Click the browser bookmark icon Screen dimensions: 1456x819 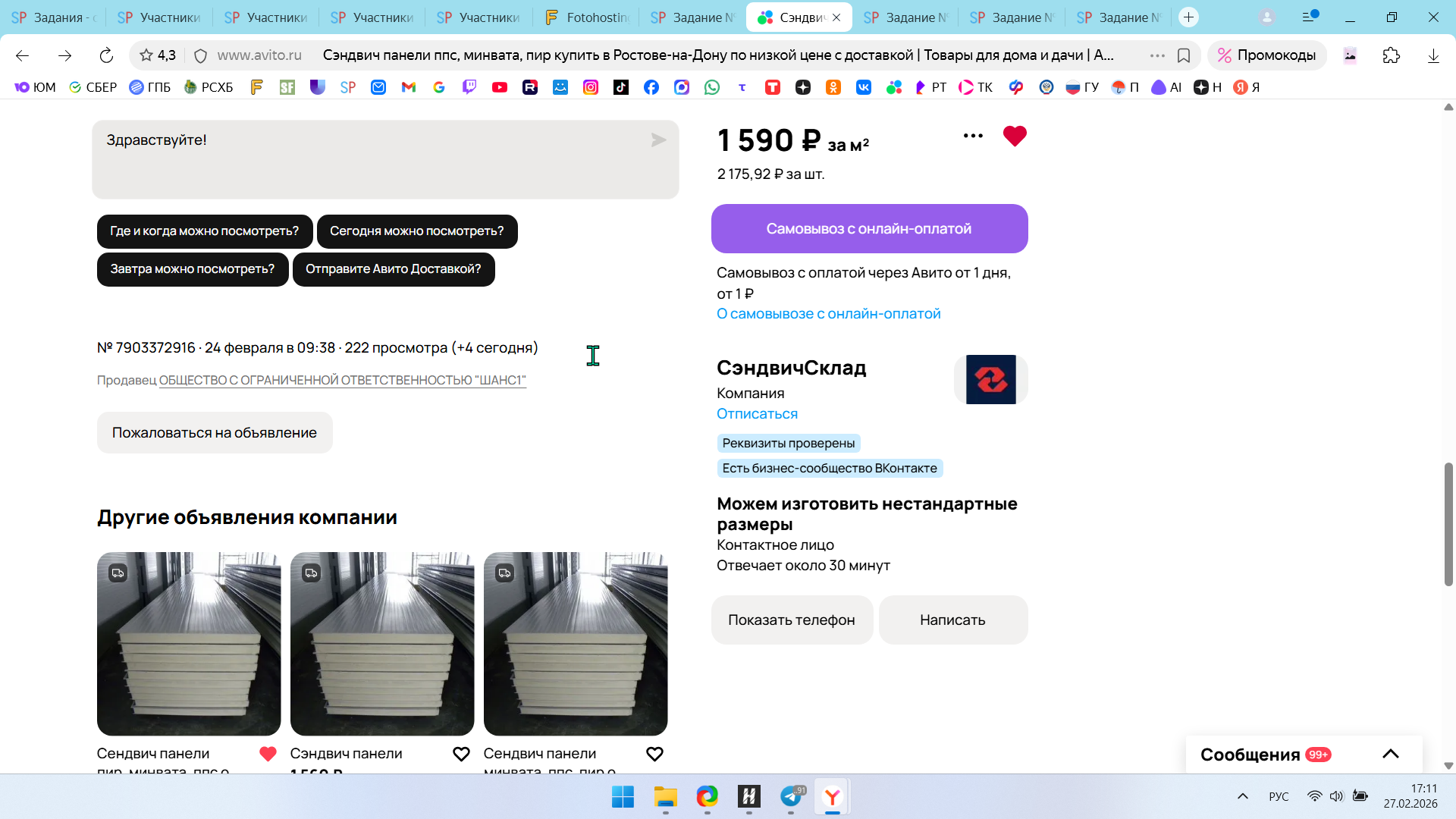pyautogui.click(x=1183, y=55)
